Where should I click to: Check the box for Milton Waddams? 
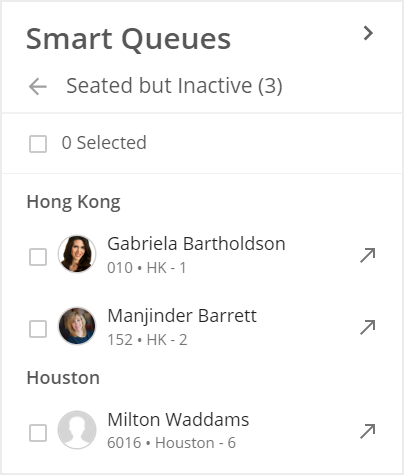[38, 433]
